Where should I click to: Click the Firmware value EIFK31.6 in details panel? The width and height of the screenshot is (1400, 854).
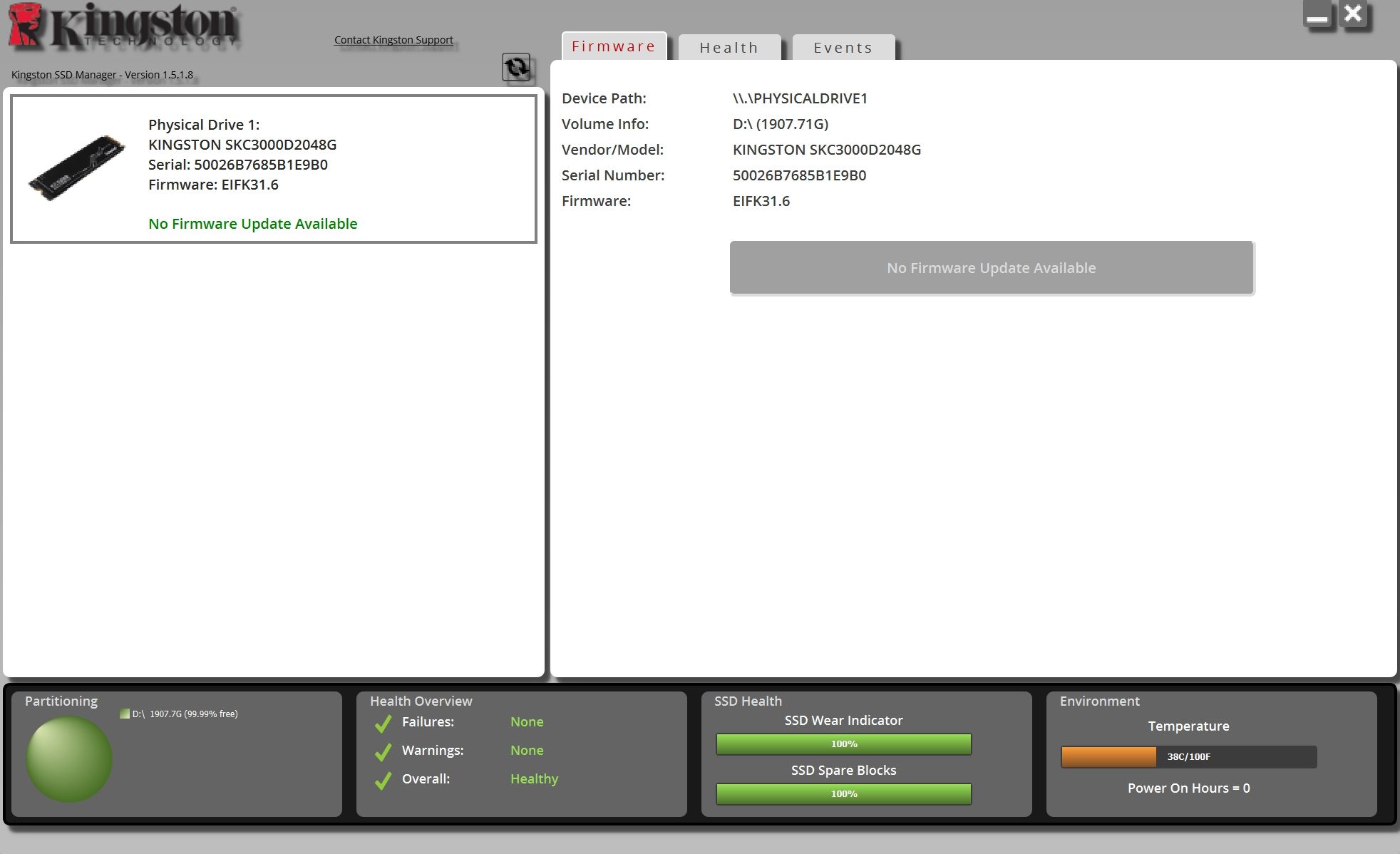point(761,201)
